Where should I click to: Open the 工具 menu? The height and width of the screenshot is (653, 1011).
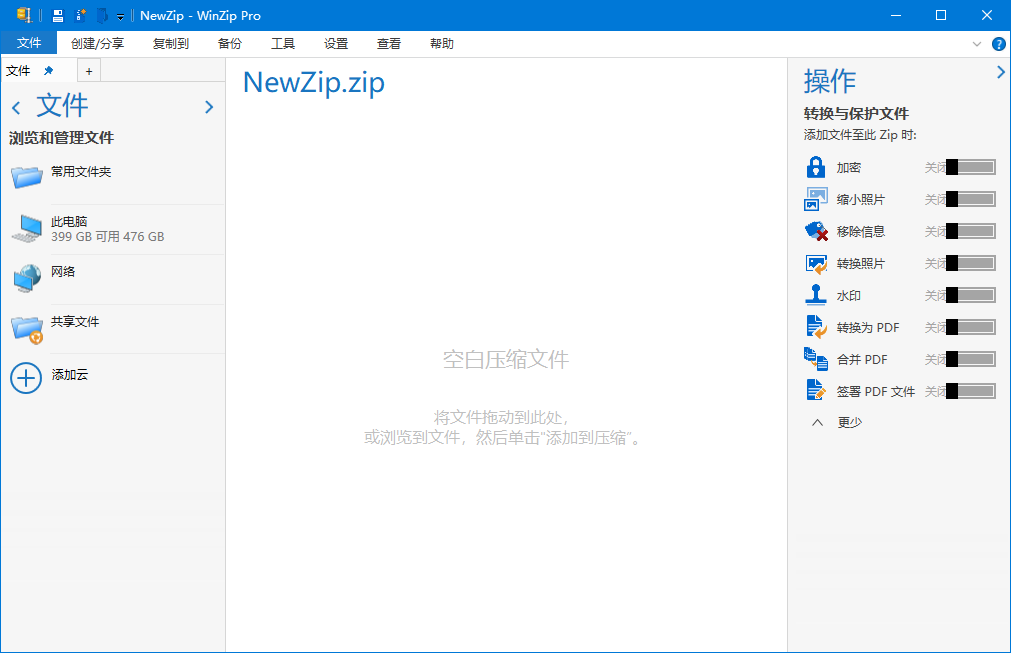(283, 44)
